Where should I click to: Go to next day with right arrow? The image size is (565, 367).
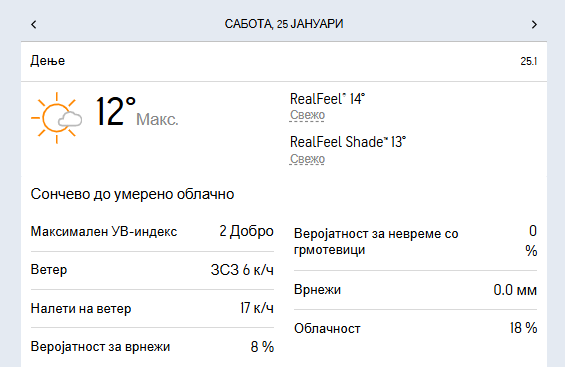point(534,24)
